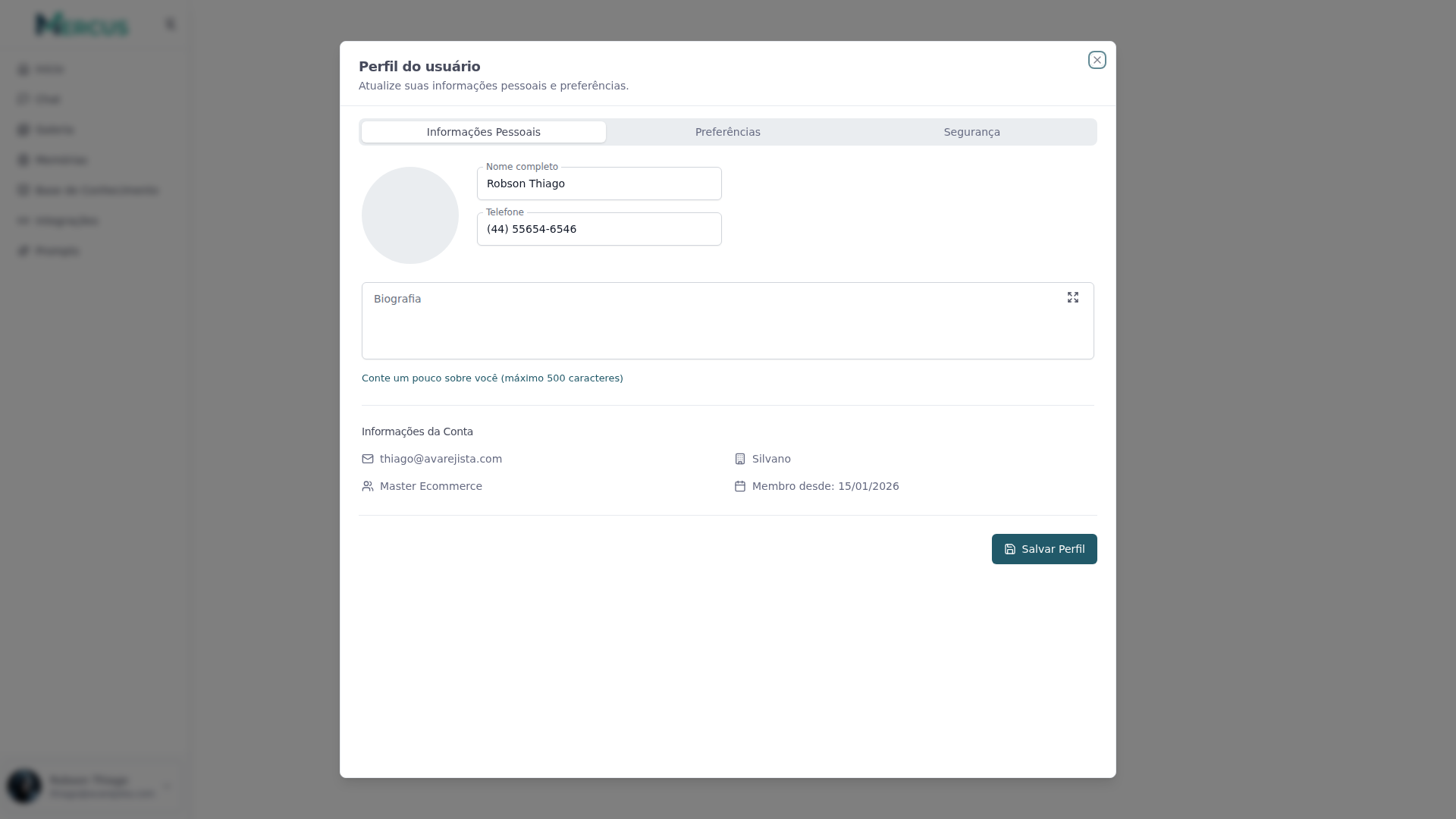Open the user menu chevron in the sidebar footer
This screenshot has height=819, width=1456.
(x=167, y=786)
